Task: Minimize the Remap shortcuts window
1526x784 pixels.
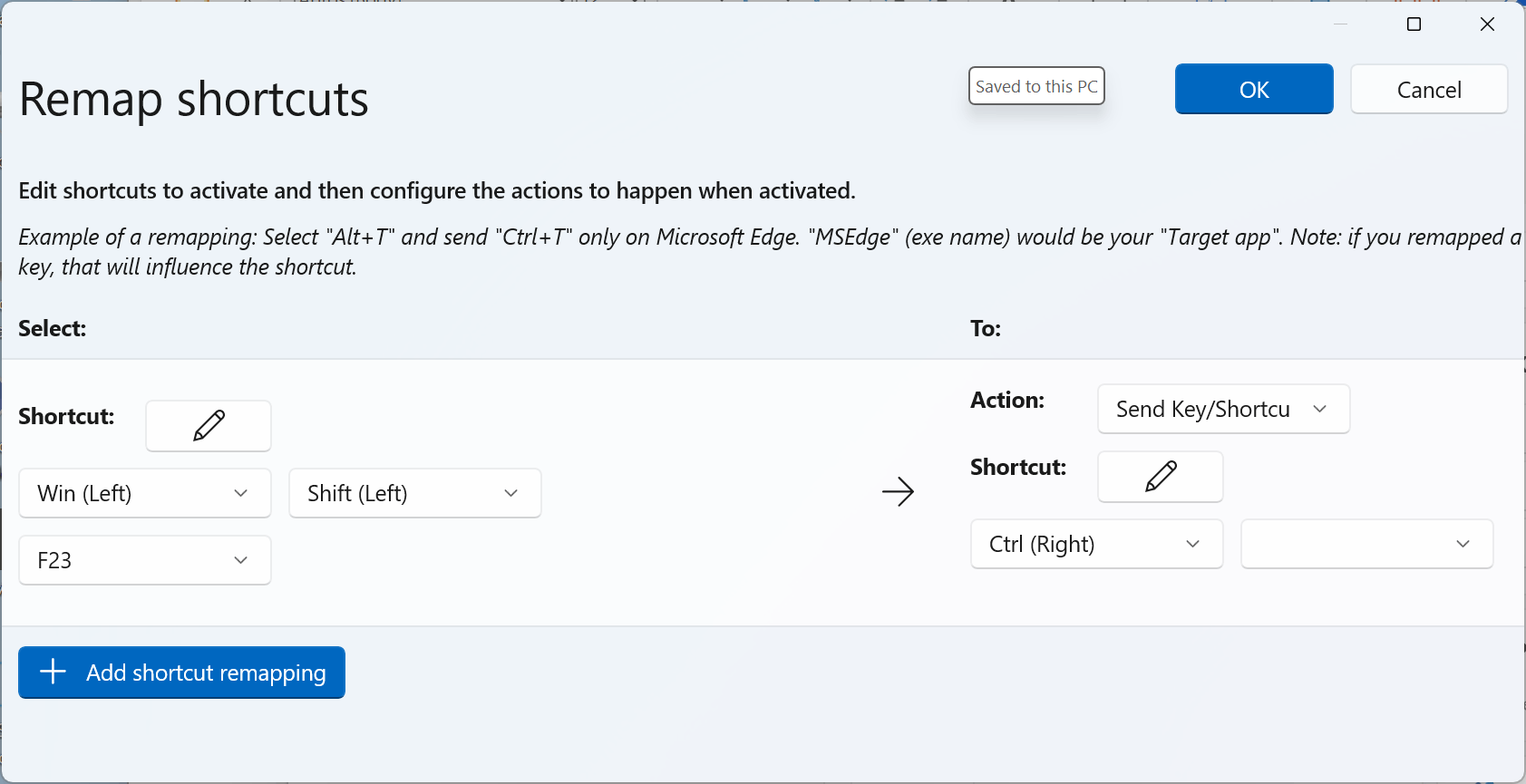Action: click(x=1340, y=24)
